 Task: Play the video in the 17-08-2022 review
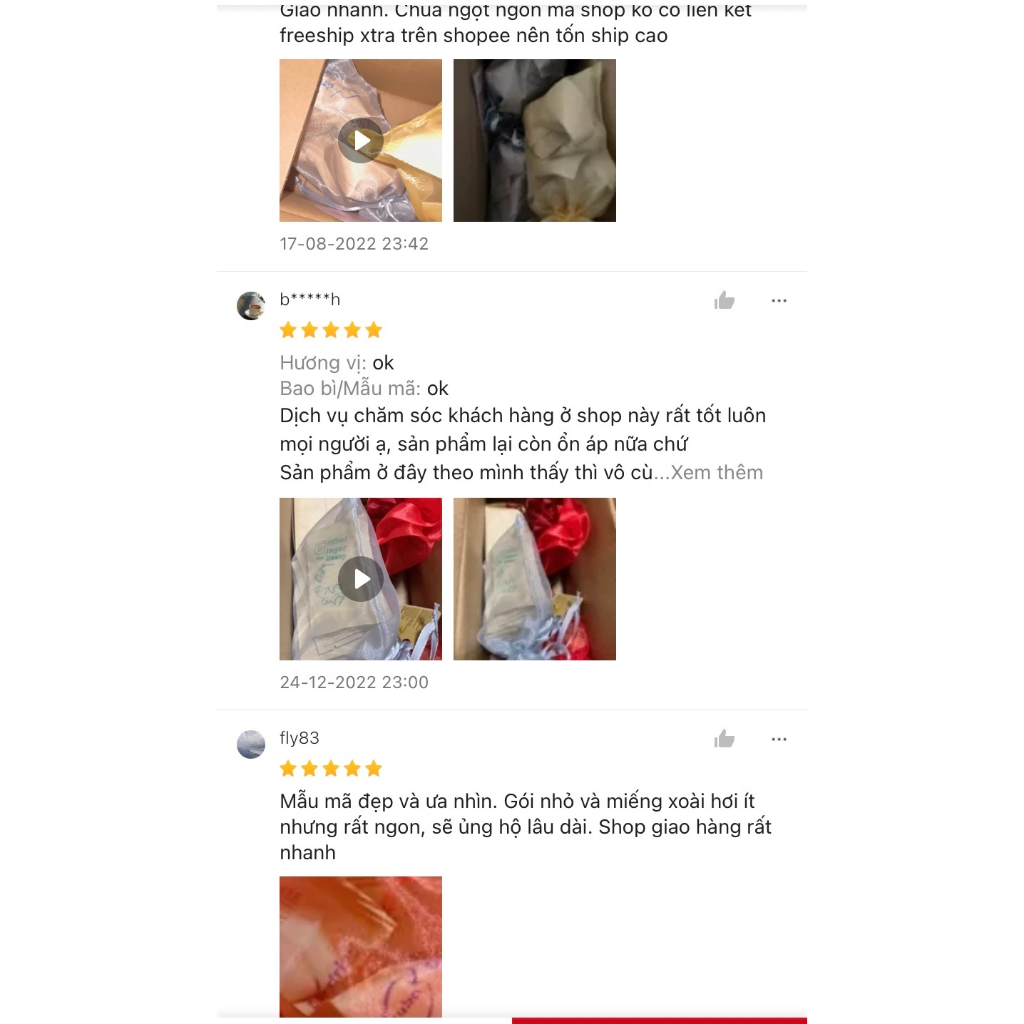point(360,140)
